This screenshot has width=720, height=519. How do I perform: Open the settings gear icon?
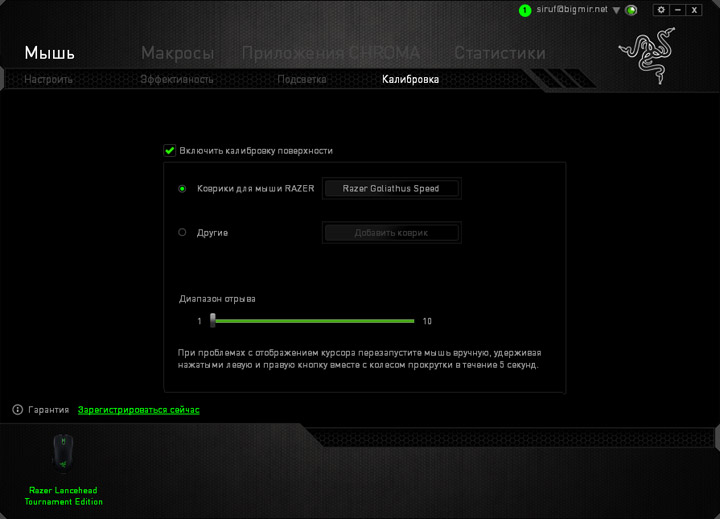pyautogui.click(x=661, y=10)
